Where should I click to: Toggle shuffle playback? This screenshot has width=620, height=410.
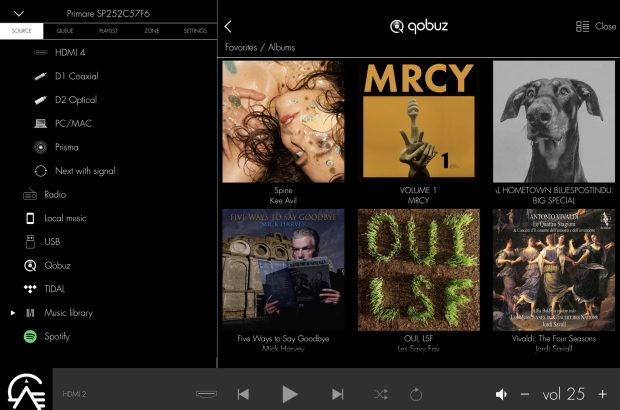point(381,394)
